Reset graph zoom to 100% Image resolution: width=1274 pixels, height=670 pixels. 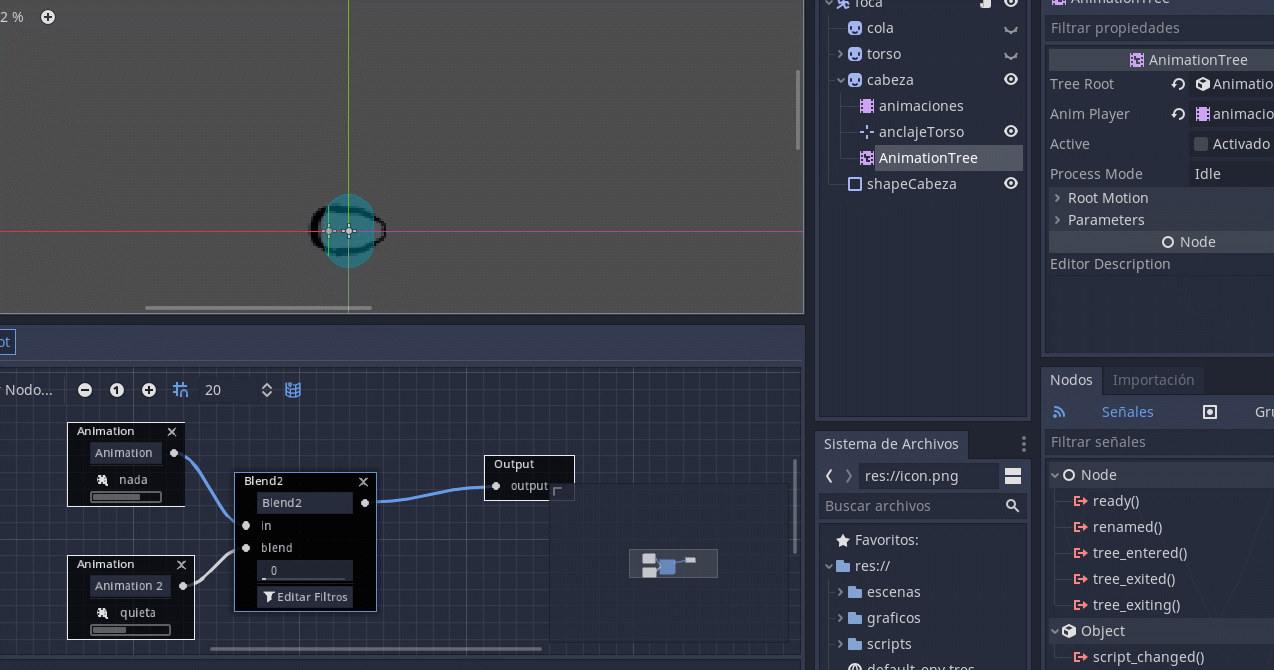[x=116, y=389]
